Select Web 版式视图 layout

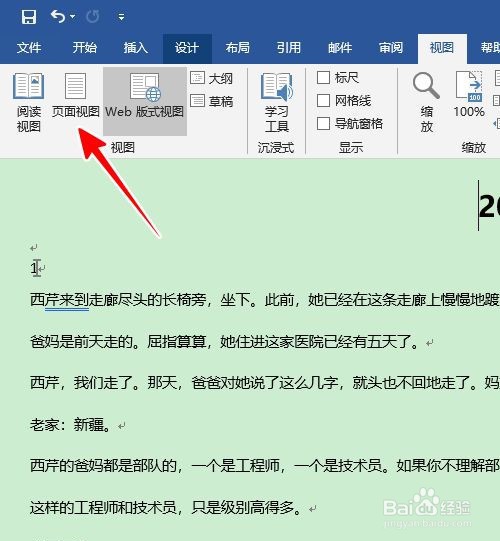coord(145,101)
